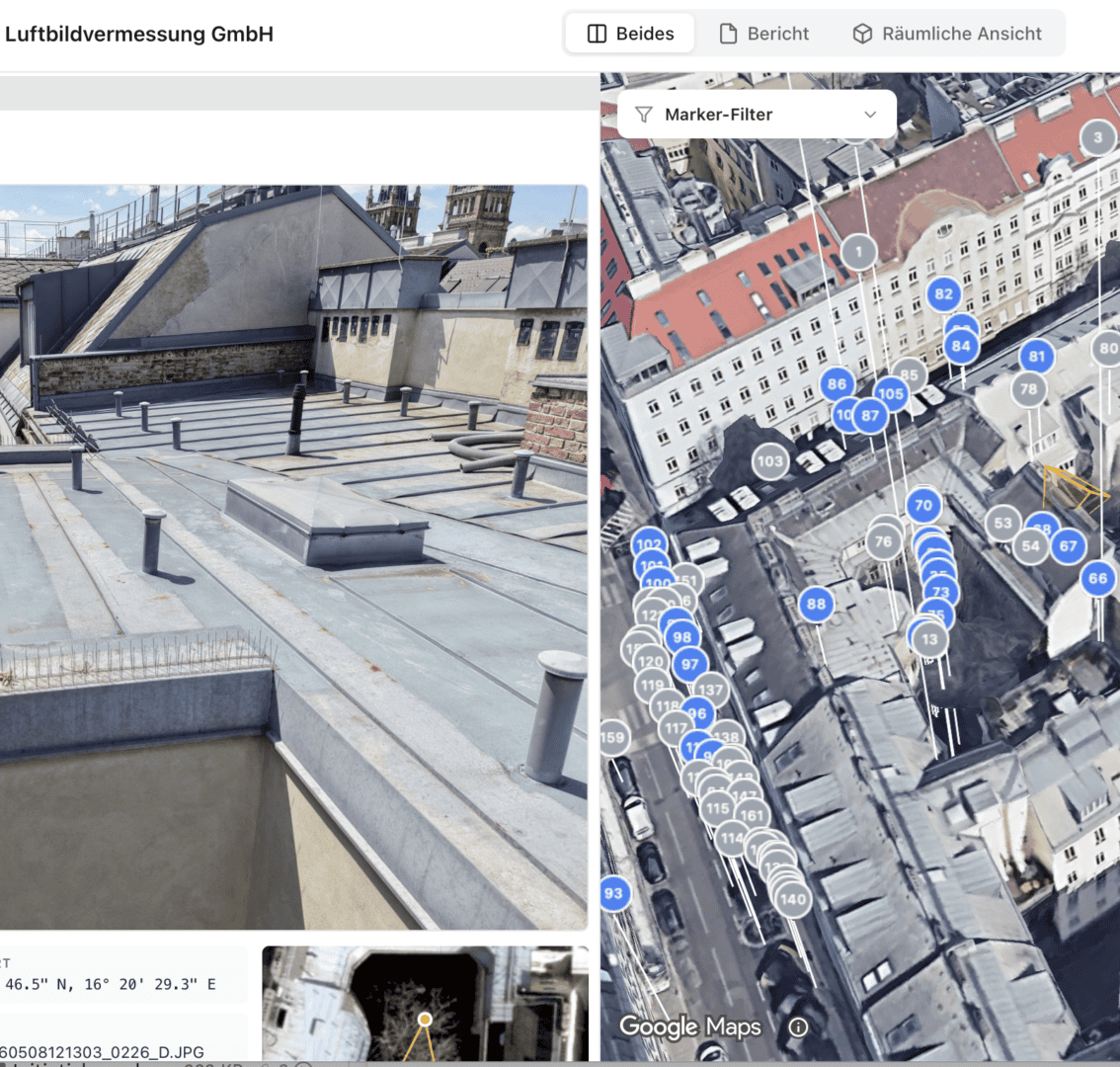This screenshot has height=1067, width=1120.
Task: Select gray map marker 137
Action: click(x=711, y=690)
